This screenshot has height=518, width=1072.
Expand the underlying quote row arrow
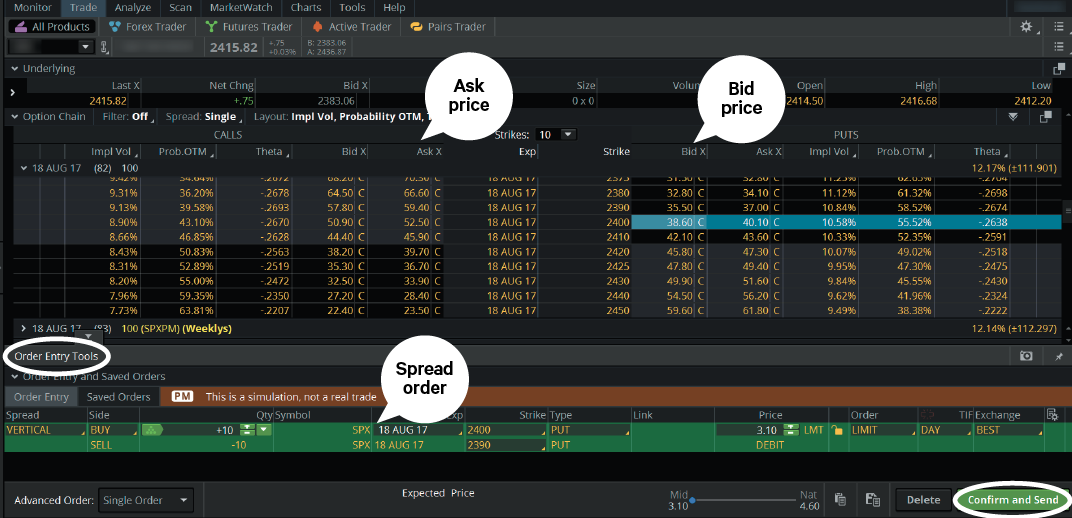point(12,91)
